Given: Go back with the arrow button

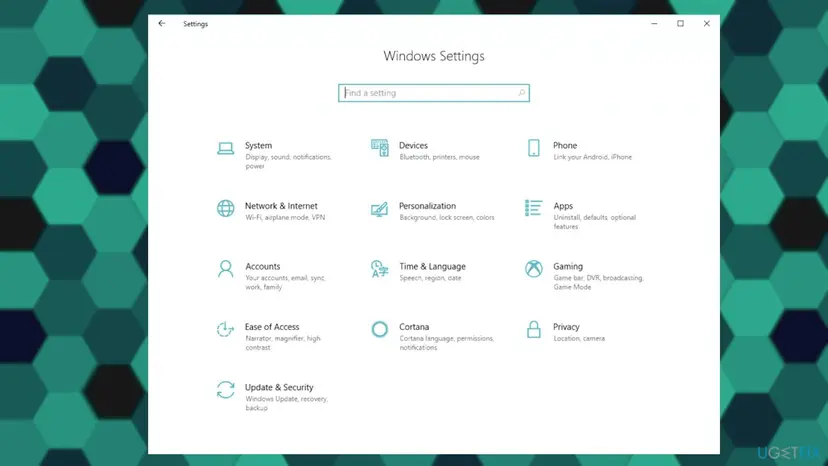Looking at the screenshot, I should pos(162,24).
